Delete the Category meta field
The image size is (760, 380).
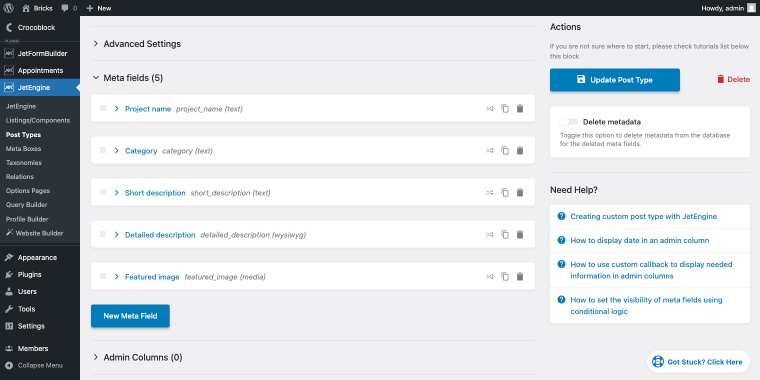(x=520, y=151)
